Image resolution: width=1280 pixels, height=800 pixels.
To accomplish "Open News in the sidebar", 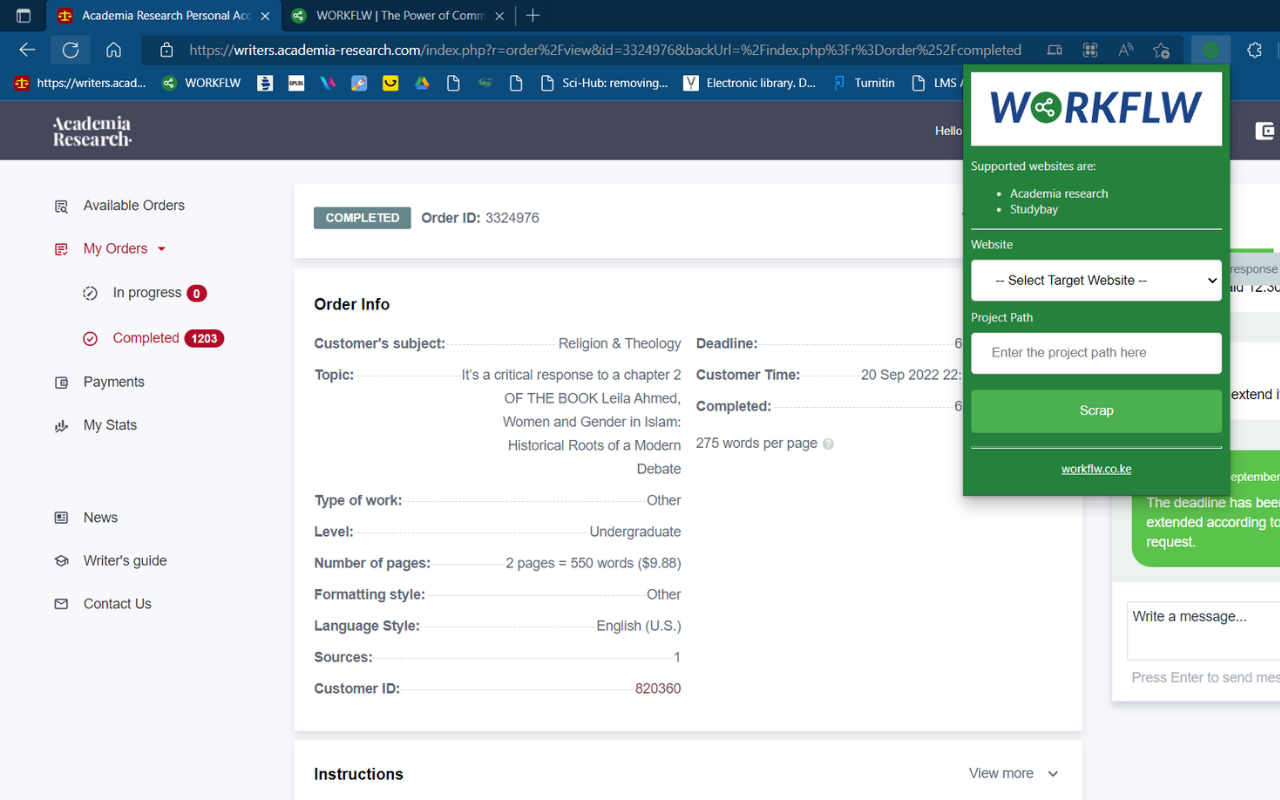I will (x=100, y=517).
